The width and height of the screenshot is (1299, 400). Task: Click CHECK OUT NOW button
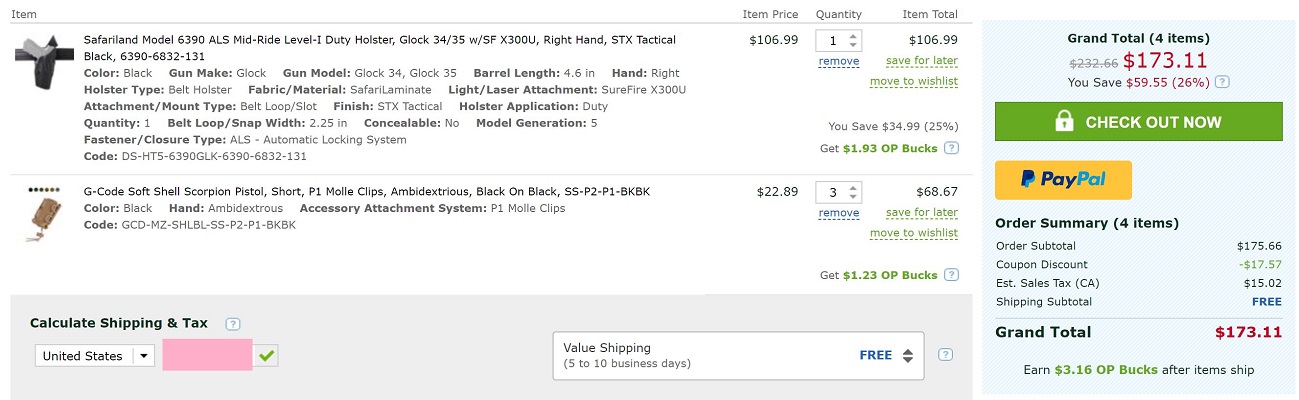coord(1138,122)
